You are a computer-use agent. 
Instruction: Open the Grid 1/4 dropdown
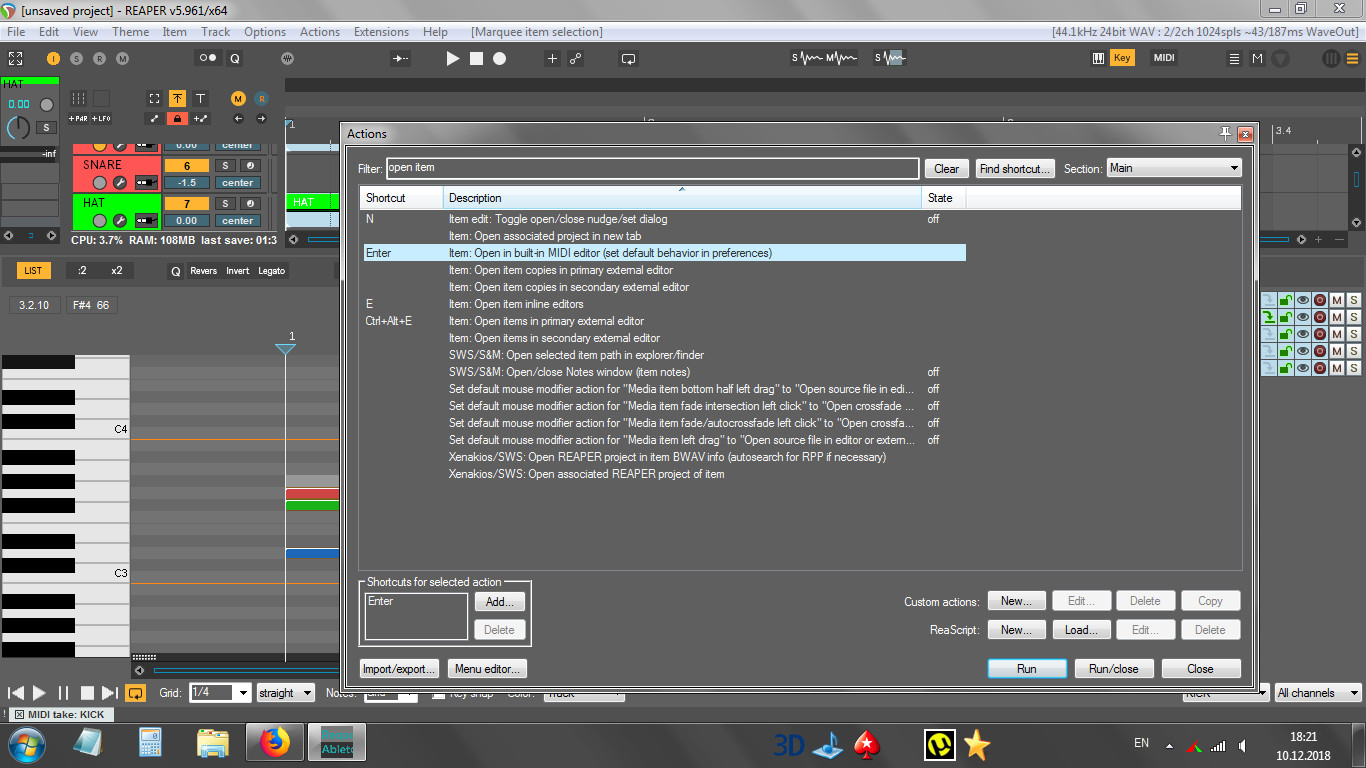click(x=219, y=693)
